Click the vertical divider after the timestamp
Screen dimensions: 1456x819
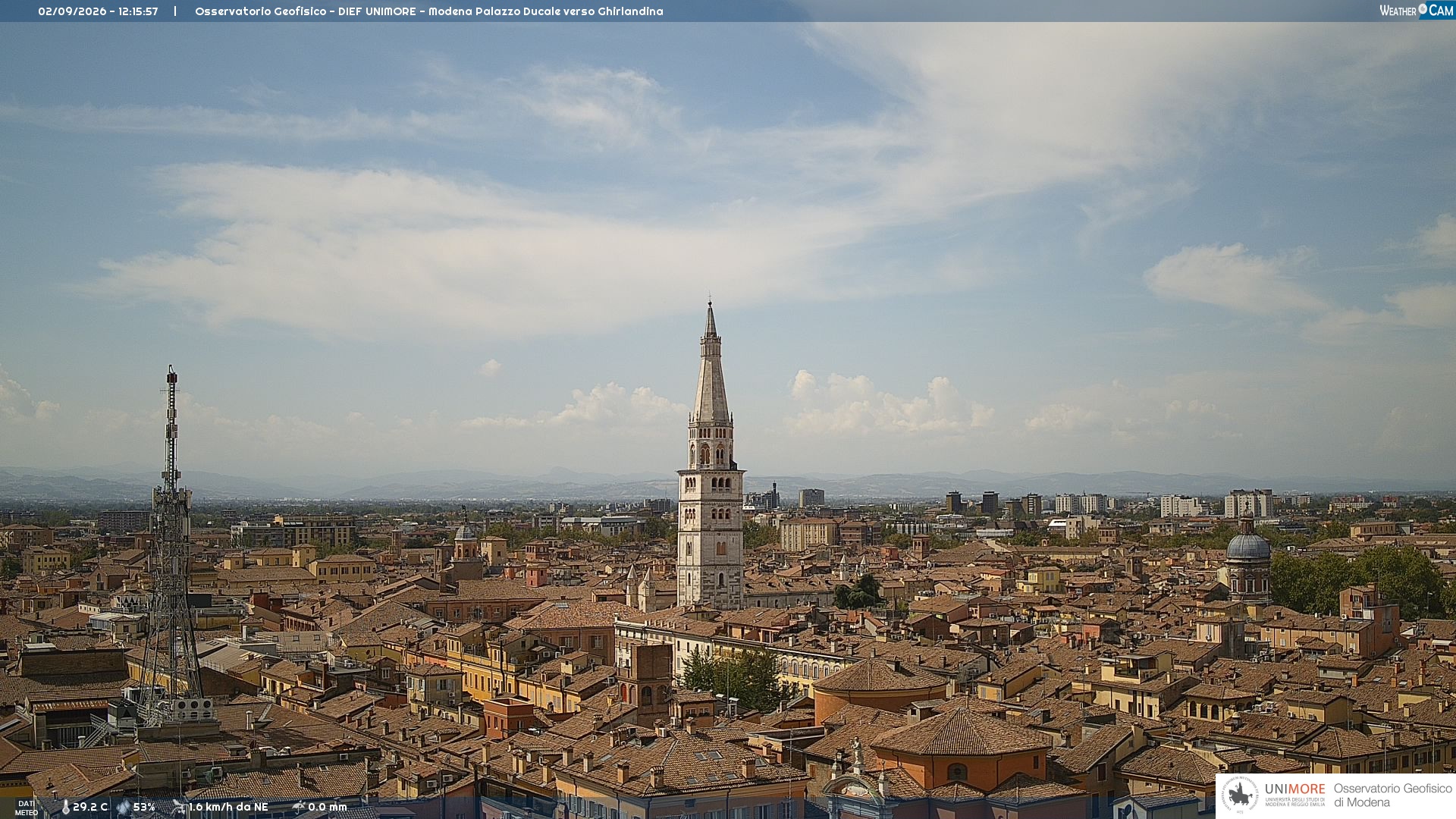pos(175,11)
